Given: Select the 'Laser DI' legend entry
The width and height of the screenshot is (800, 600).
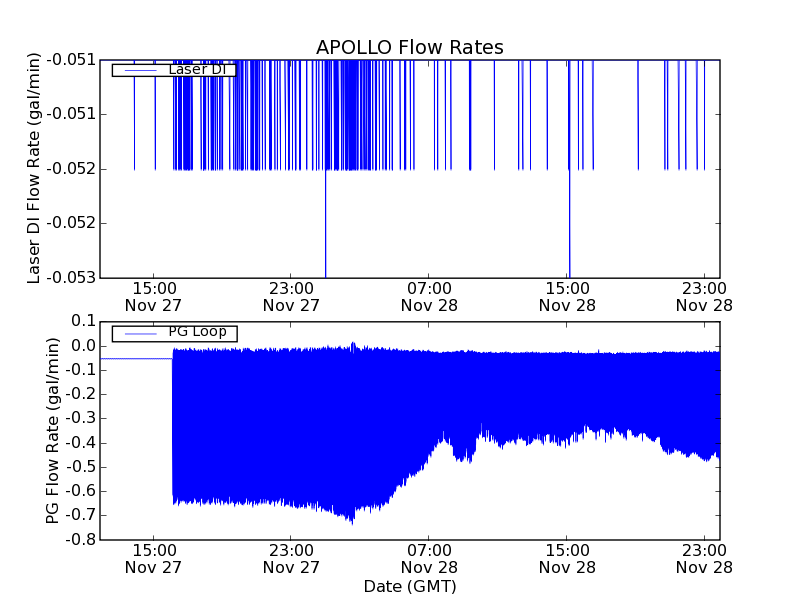Looking at the screenshot, I should point(174,70).
